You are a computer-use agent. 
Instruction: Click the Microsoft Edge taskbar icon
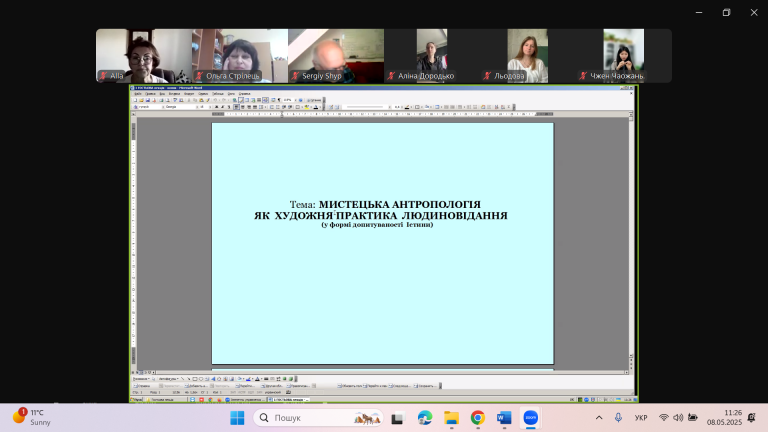tap(425, 418)
